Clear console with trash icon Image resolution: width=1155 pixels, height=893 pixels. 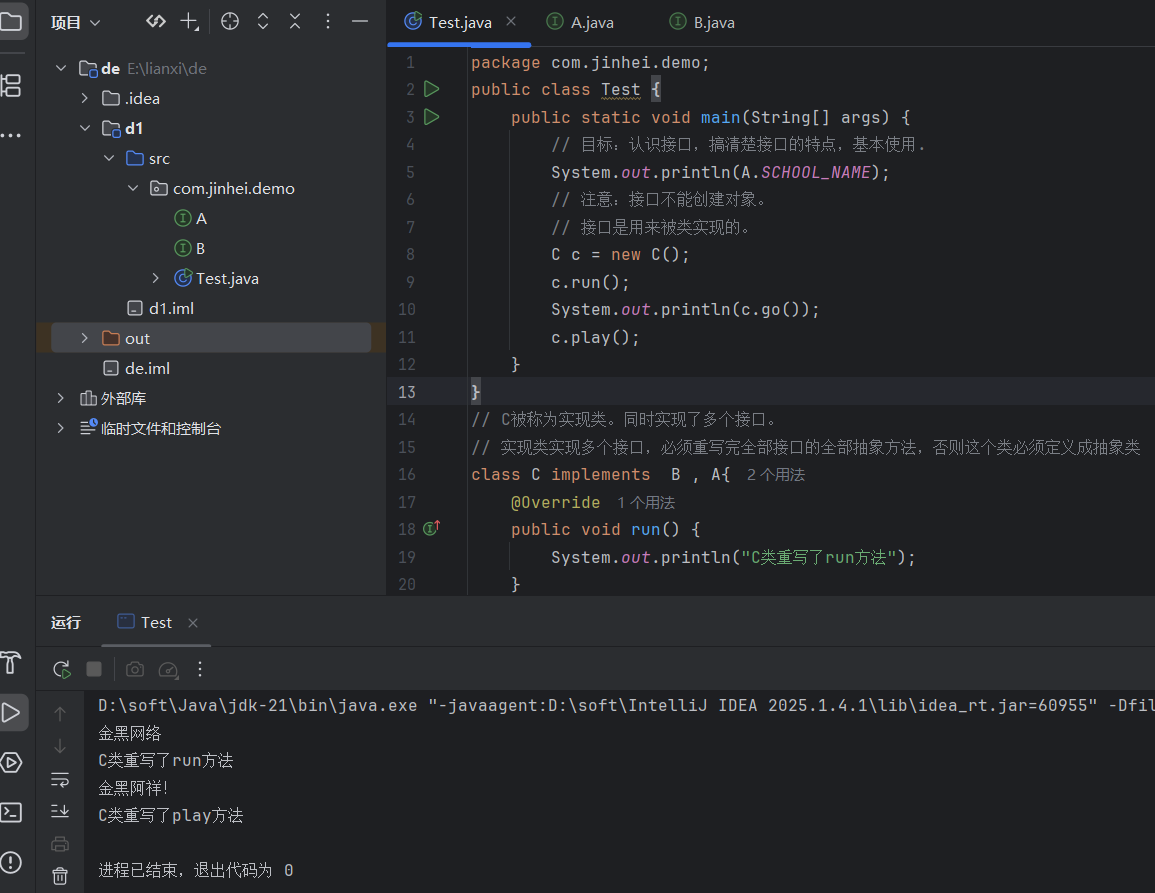pos(60,876)
